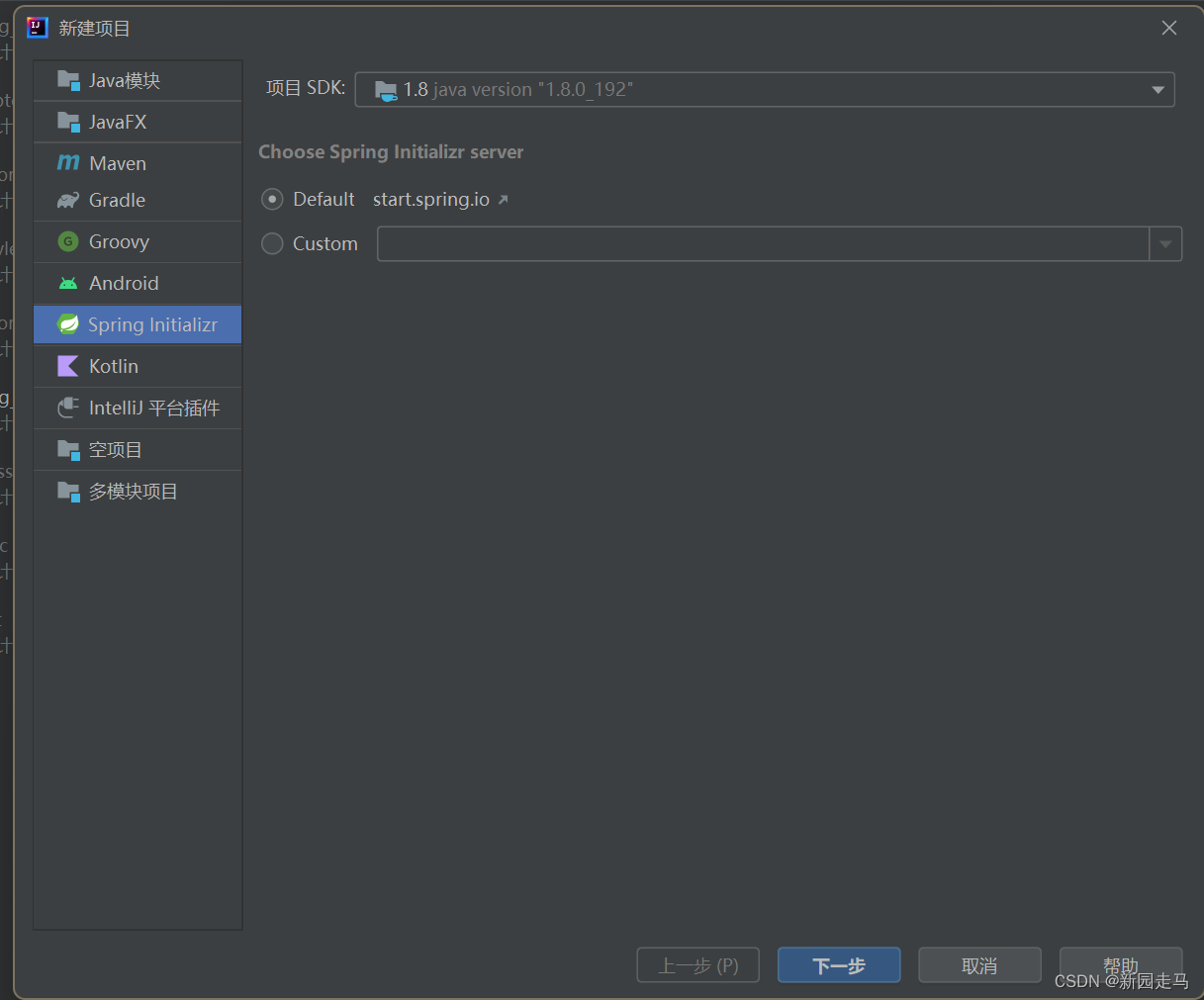The image size is (1204, 1000).
Task: Choose 空项目 project type
Action: [x=138, y=450]
